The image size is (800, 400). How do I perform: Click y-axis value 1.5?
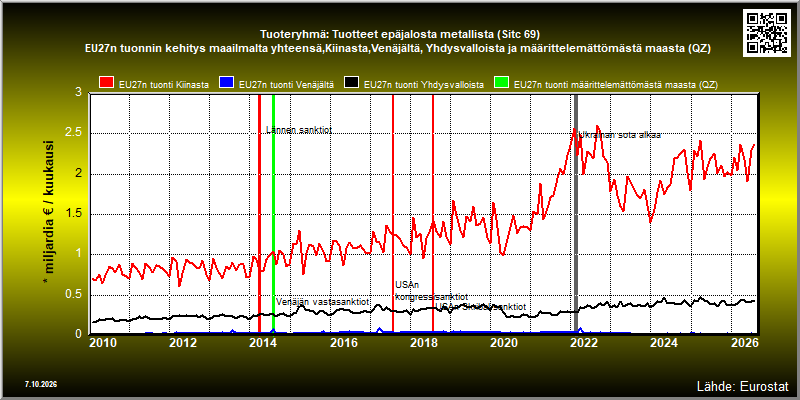pyautogui.click(x=73, y=214)
